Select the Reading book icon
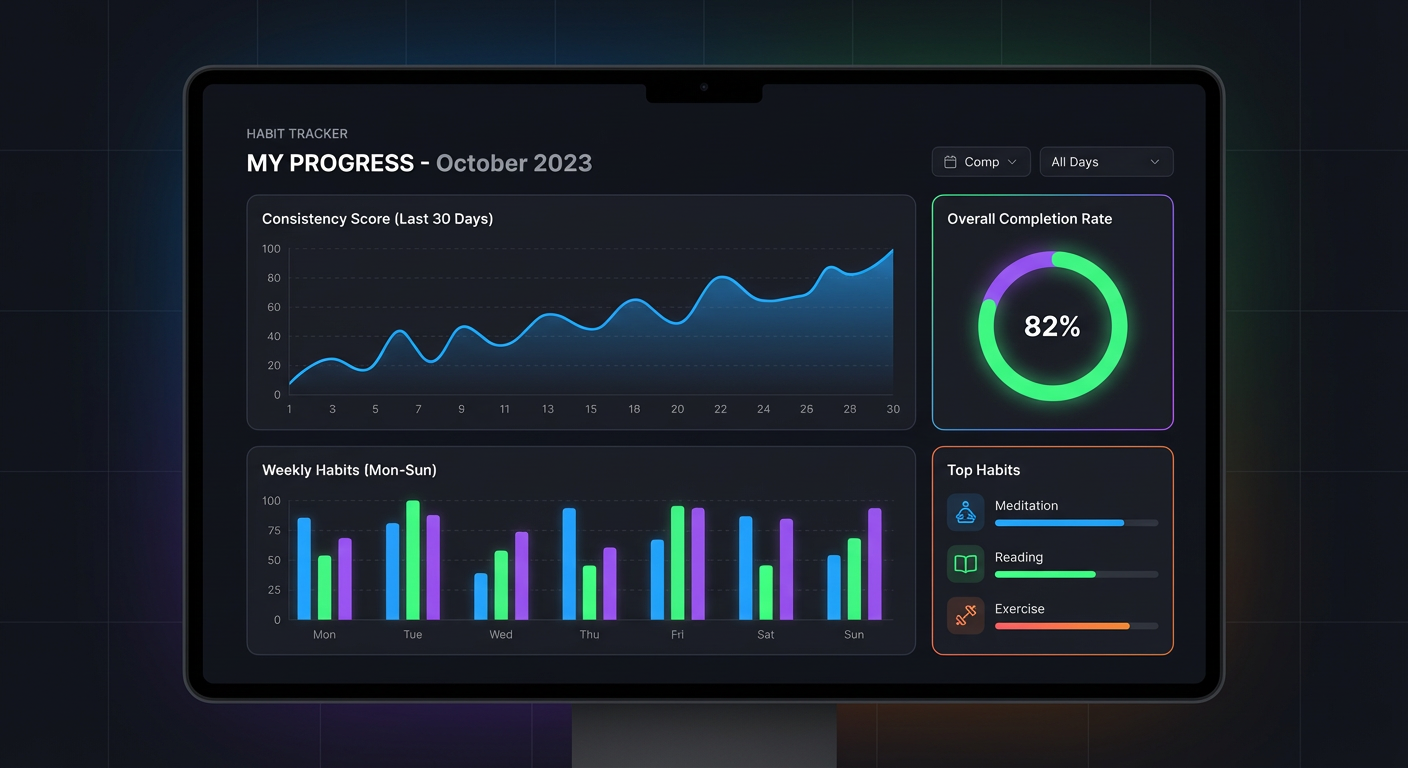This screenshot has width=1408, height=768. [965, 564]
